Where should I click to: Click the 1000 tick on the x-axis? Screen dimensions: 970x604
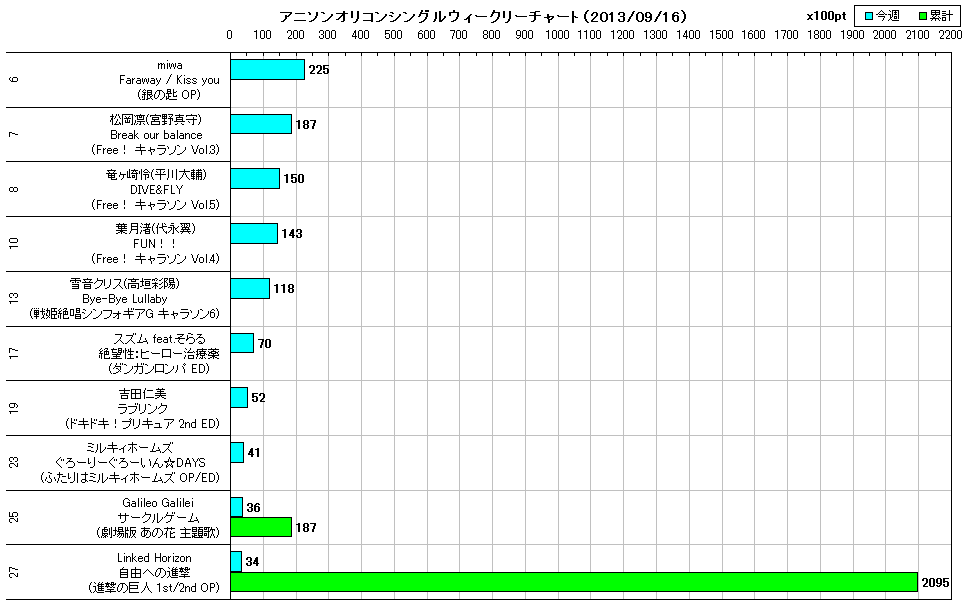(x=558, y=35)
